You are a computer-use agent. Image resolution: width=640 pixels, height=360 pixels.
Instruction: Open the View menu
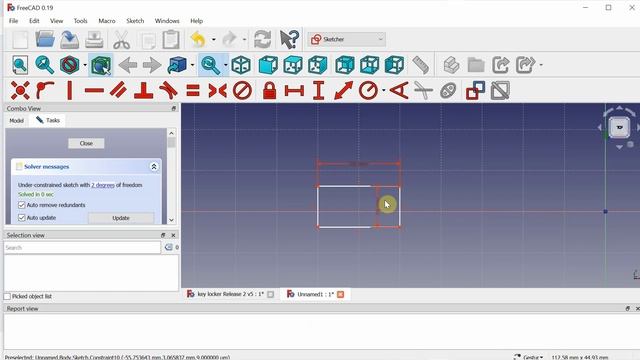[x=57, y=21]
